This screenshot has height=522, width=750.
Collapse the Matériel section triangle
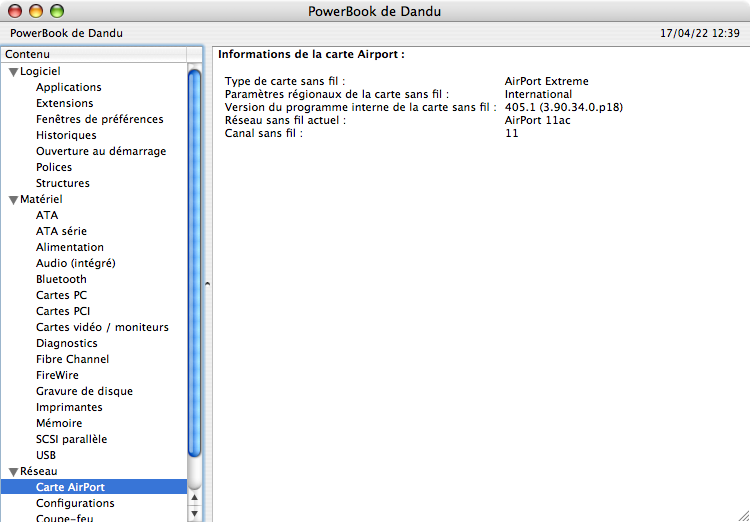(x=13, y=200)
